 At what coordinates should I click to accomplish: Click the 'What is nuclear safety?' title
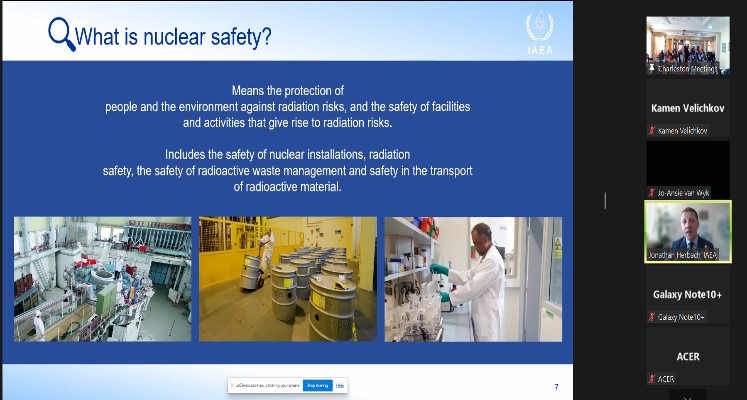[x=173, y=37]
